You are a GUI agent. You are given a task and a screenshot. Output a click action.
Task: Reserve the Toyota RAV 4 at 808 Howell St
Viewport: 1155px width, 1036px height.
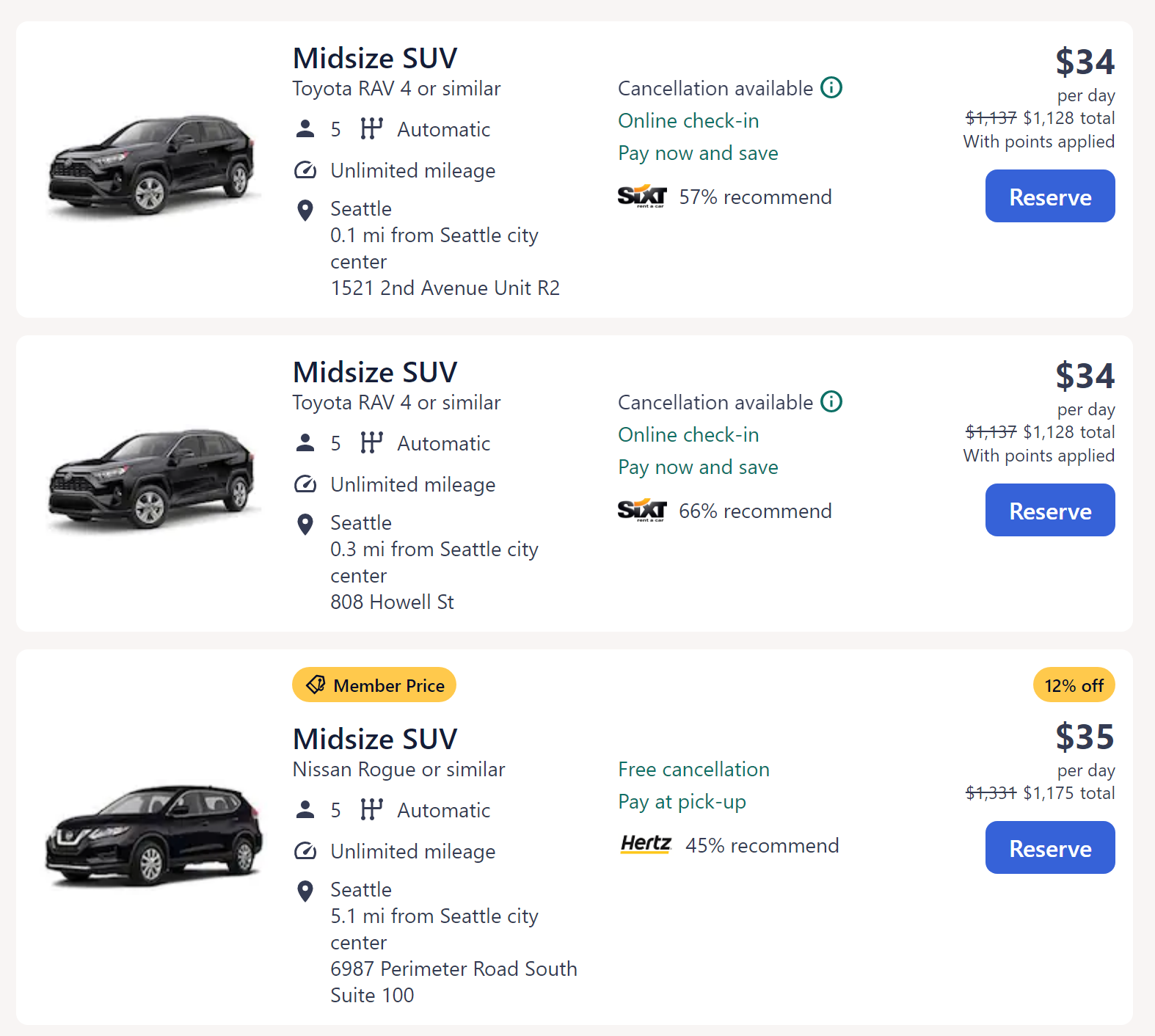1049,511
